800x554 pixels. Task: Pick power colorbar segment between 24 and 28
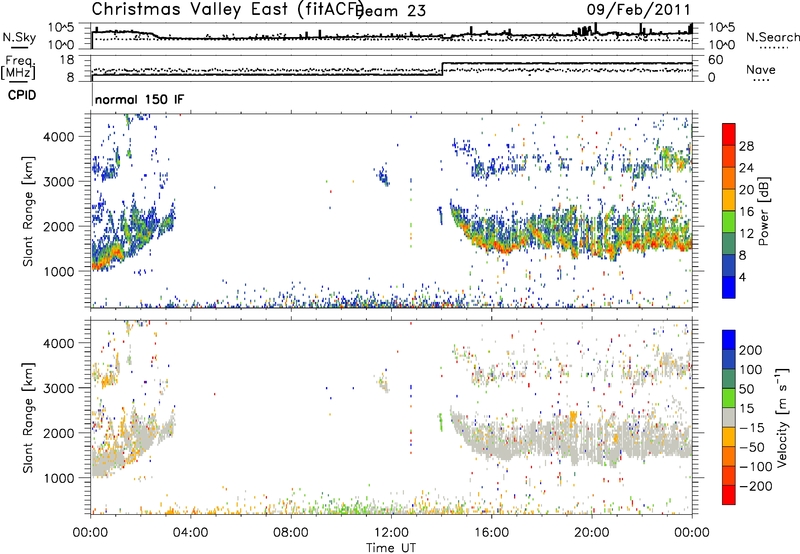pyautogui.click(x=729, y=157)
